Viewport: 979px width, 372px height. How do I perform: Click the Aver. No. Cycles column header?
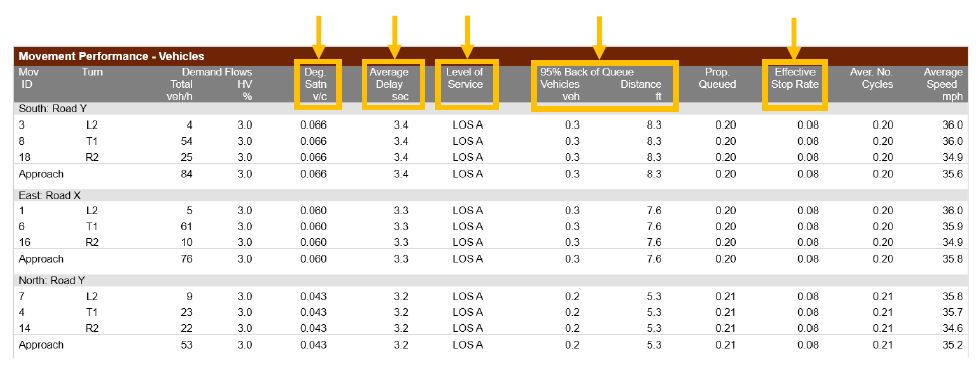point(872,78)
